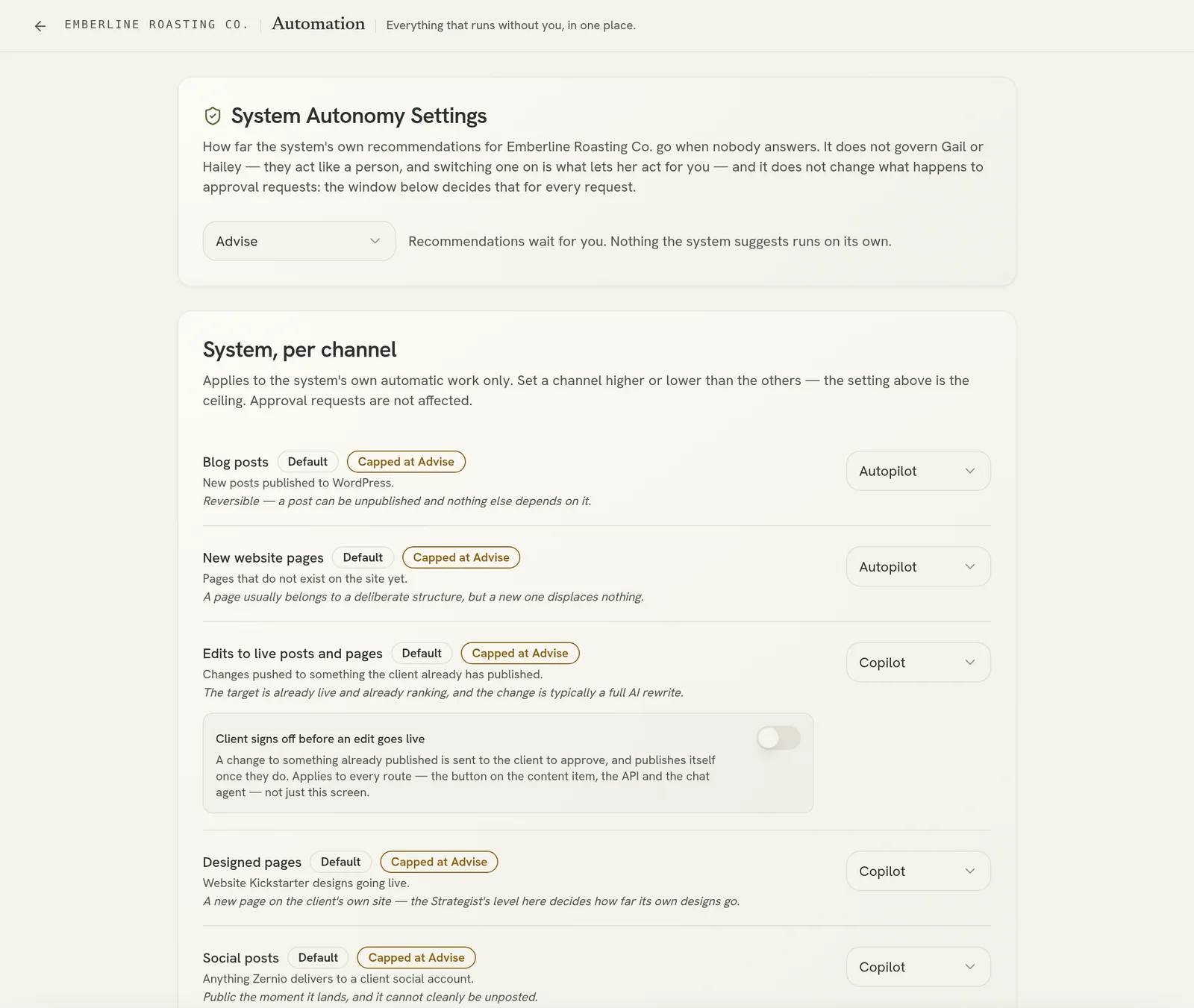Viewport: 1194px width, 1008px height.
Task: Click Capped at Advise on Edits to live posts
Action: pos(520,653)
